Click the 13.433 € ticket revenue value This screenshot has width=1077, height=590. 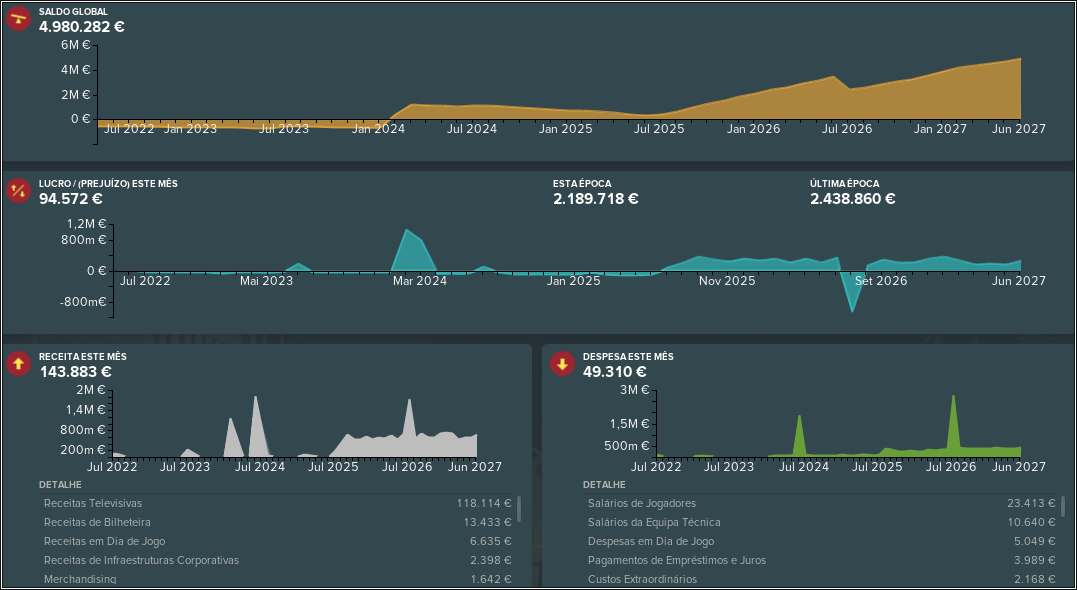click(x=488, y=523)
